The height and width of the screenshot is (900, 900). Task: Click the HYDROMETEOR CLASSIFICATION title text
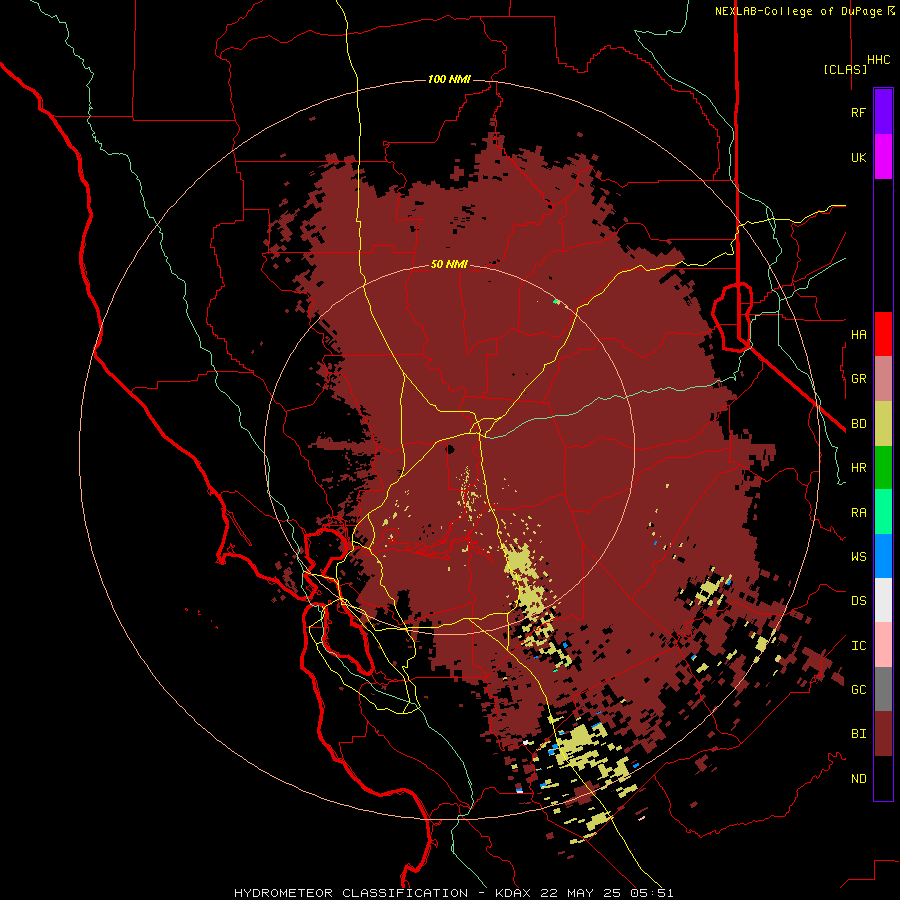(351, 893)
